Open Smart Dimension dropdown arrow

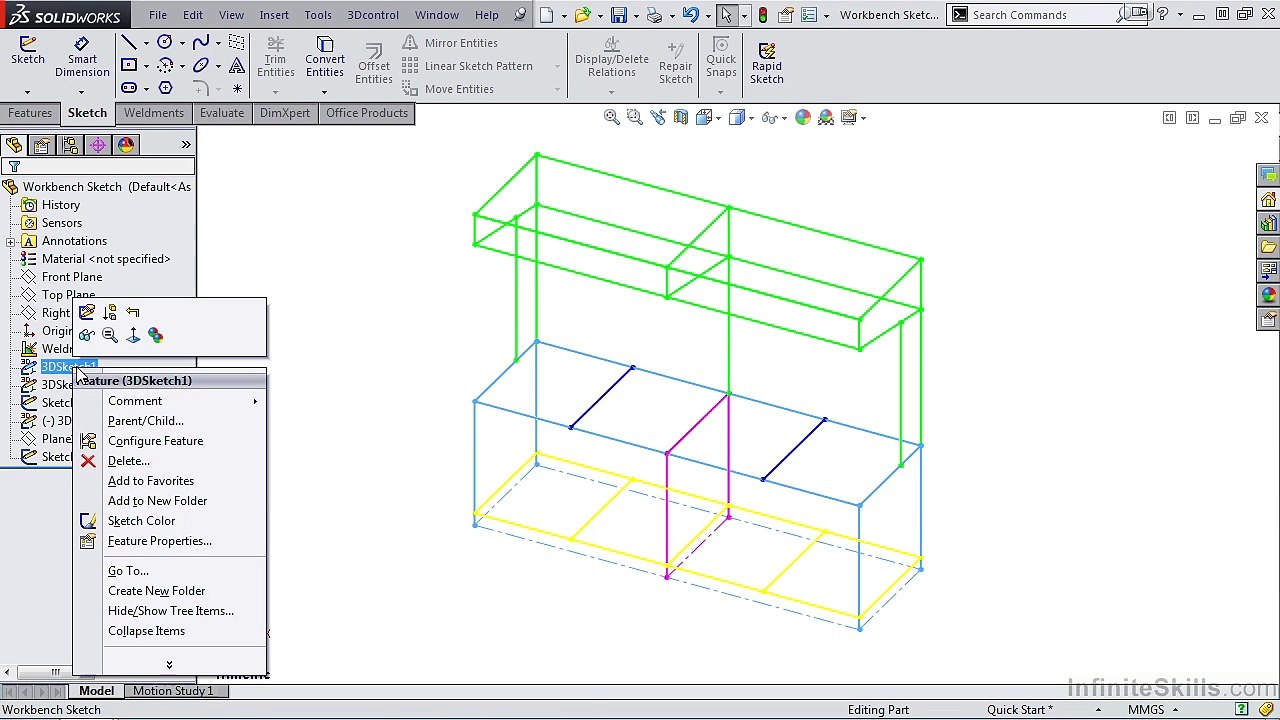(x=82, y=92)
